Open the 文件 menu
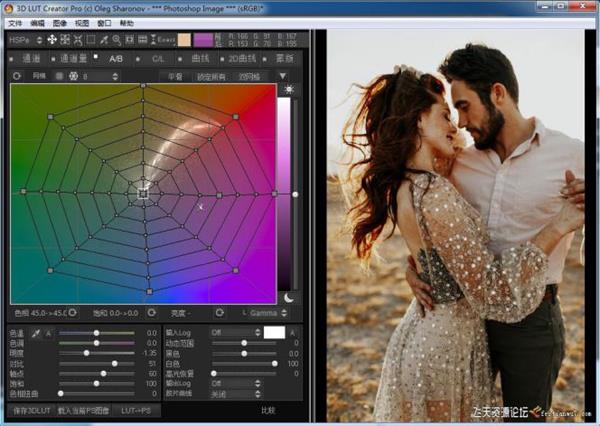 click(15, 22)
